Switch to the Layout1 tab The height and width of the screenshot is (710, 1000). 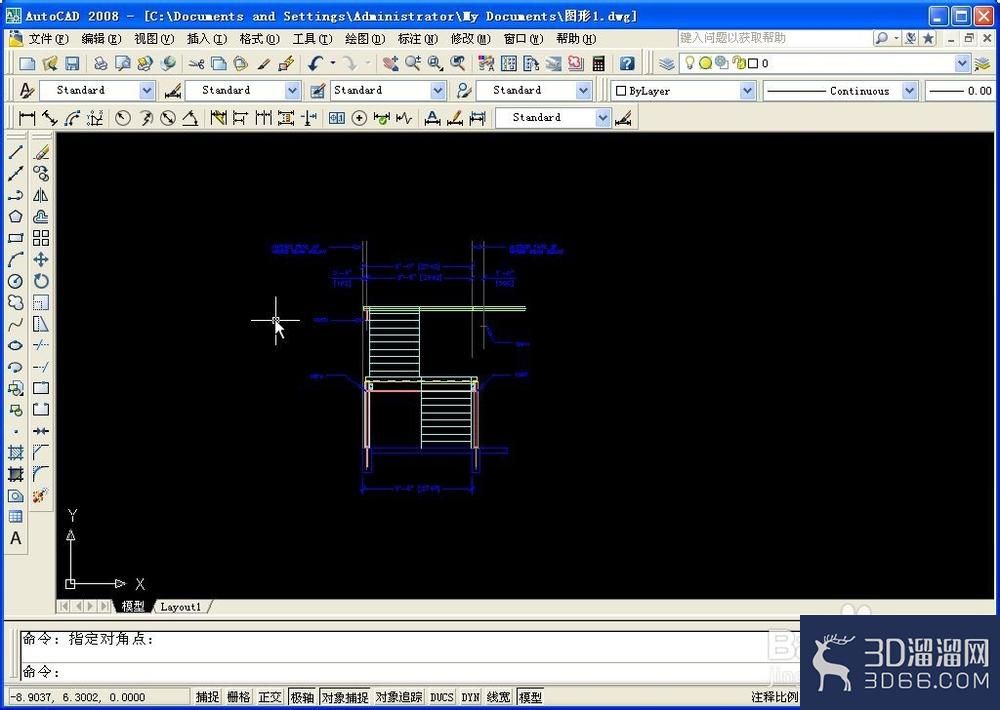pos(180,607)
